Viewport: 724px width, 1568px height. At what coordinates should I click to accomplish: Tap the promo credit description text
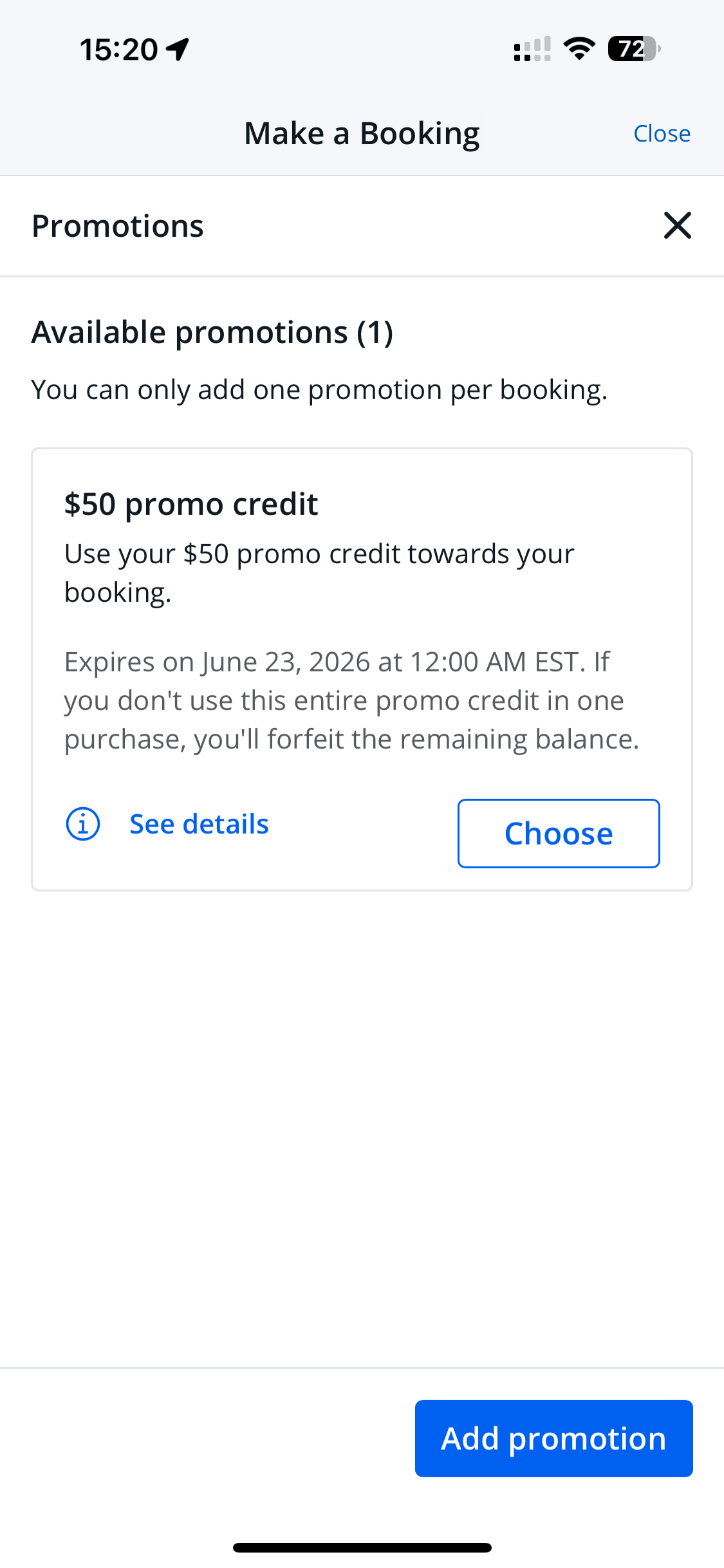point(319,573)
